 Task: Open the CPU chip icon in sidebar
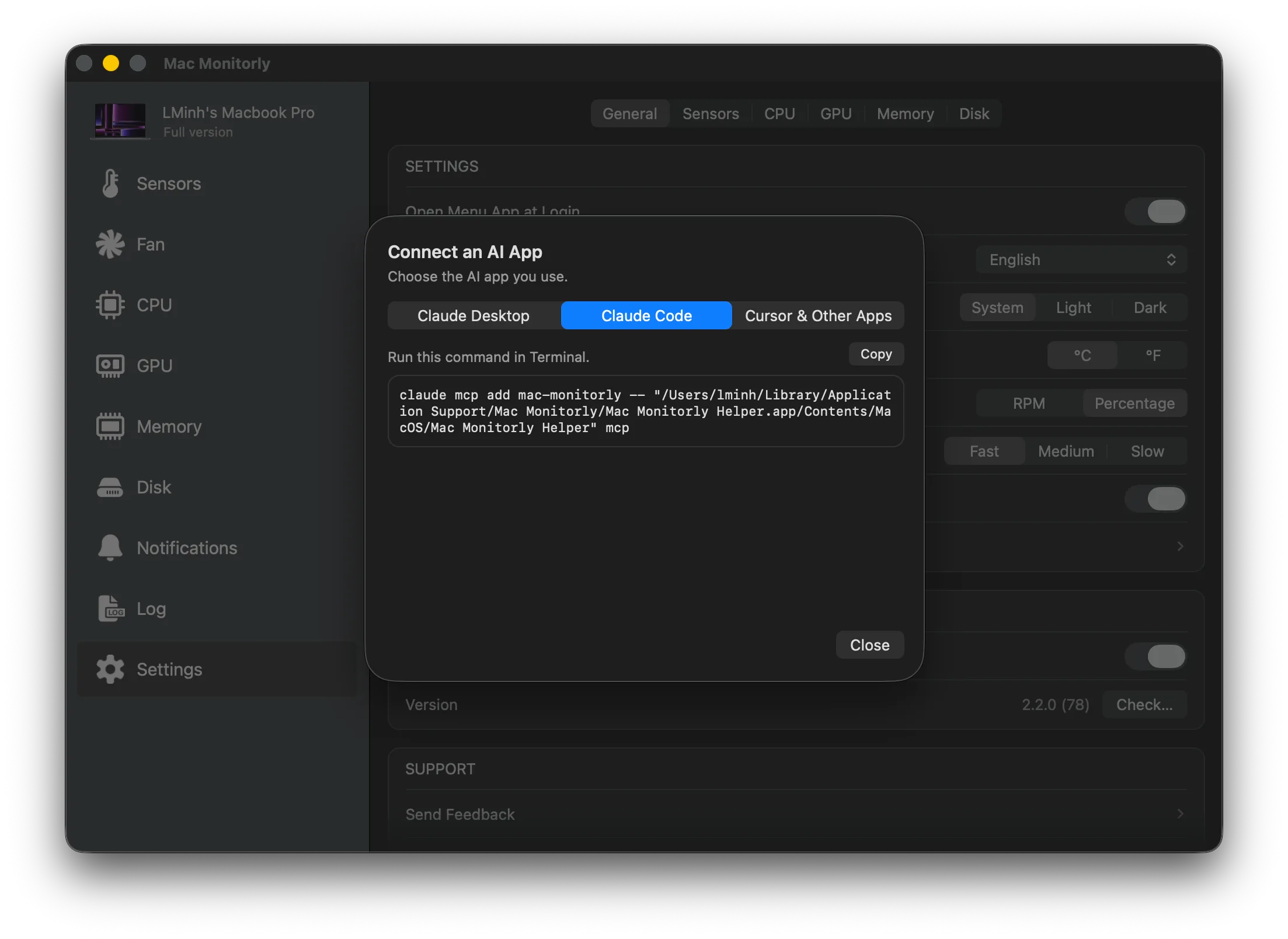tap(110, 305)
